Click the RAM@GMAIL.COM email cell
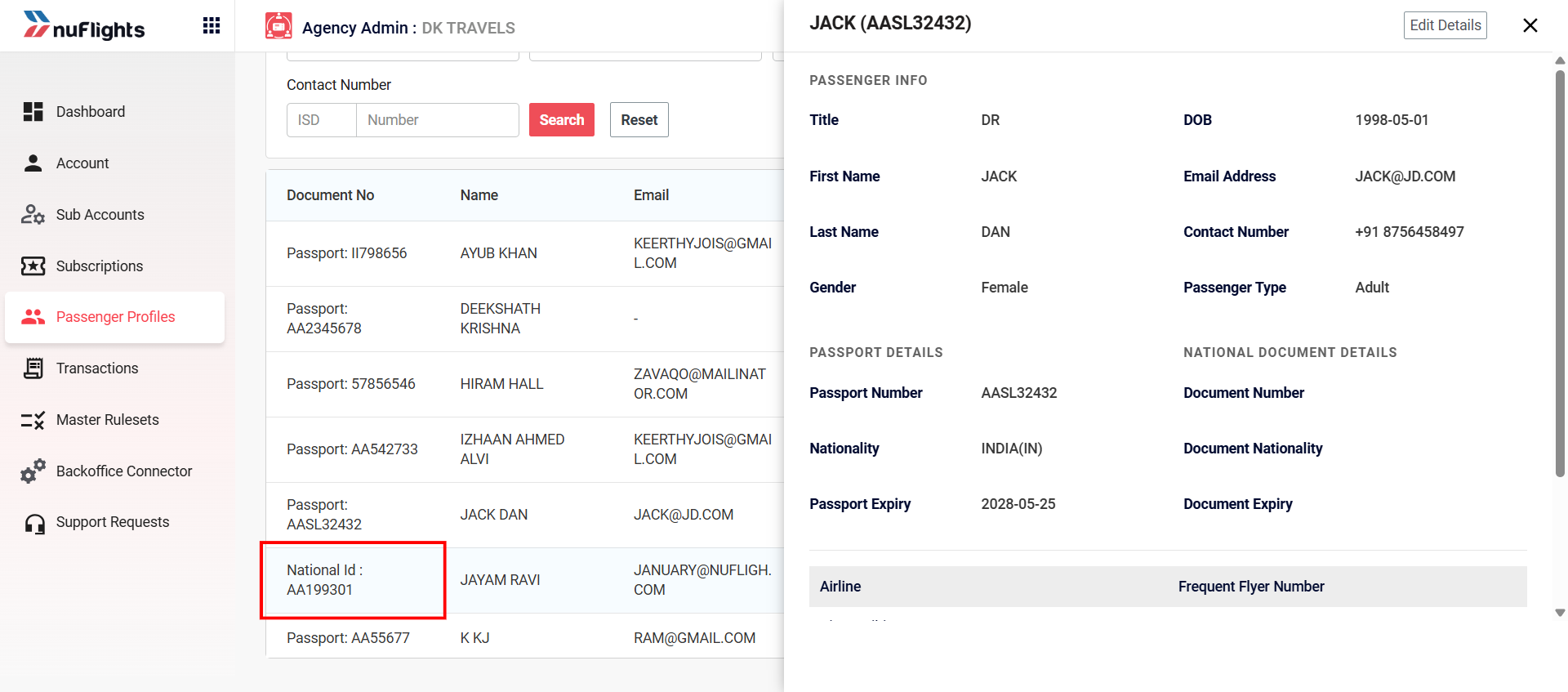1568x692 pixels. 695,638
